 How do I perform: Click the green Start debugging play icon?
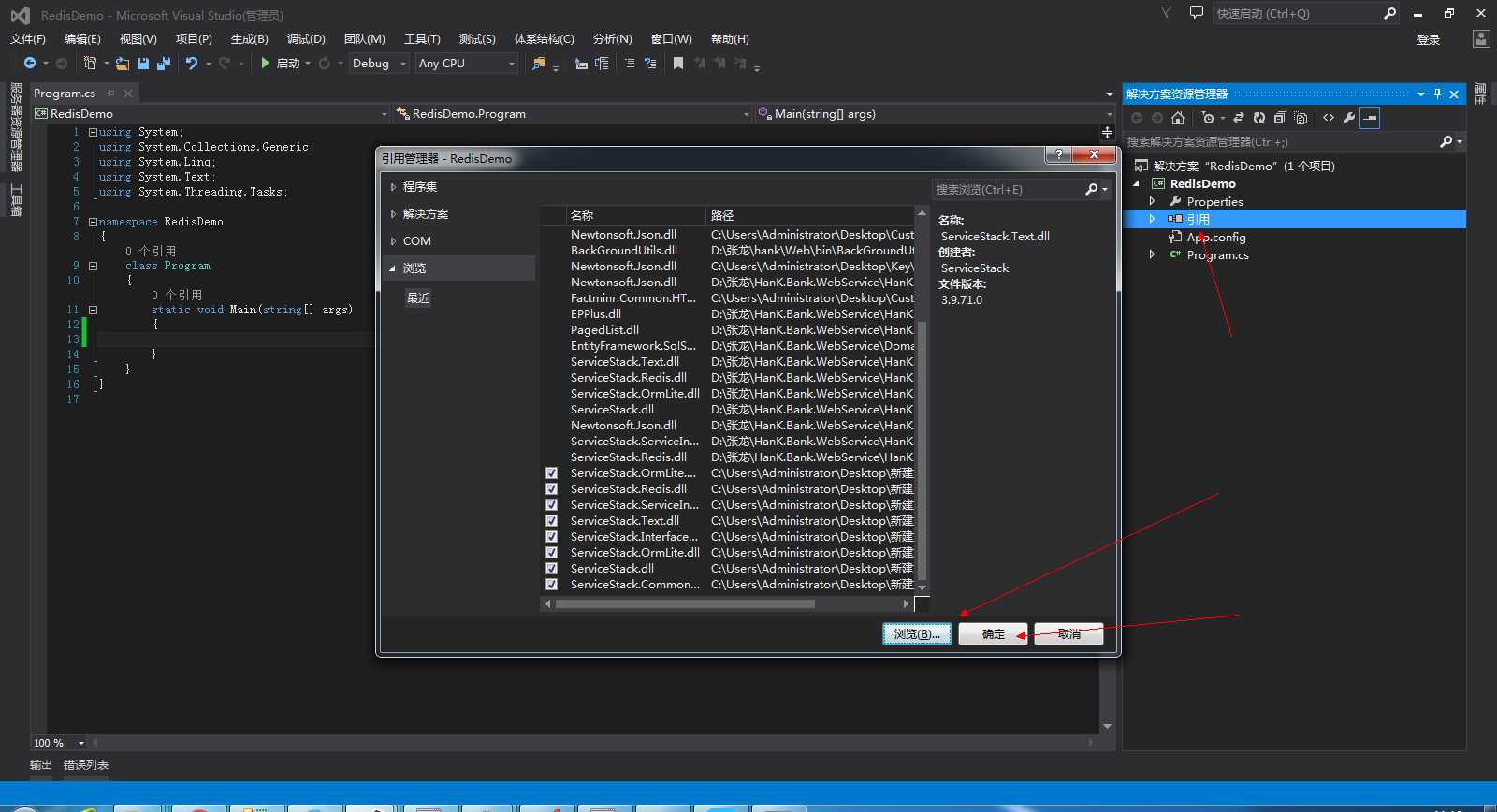tap(266, 63)
